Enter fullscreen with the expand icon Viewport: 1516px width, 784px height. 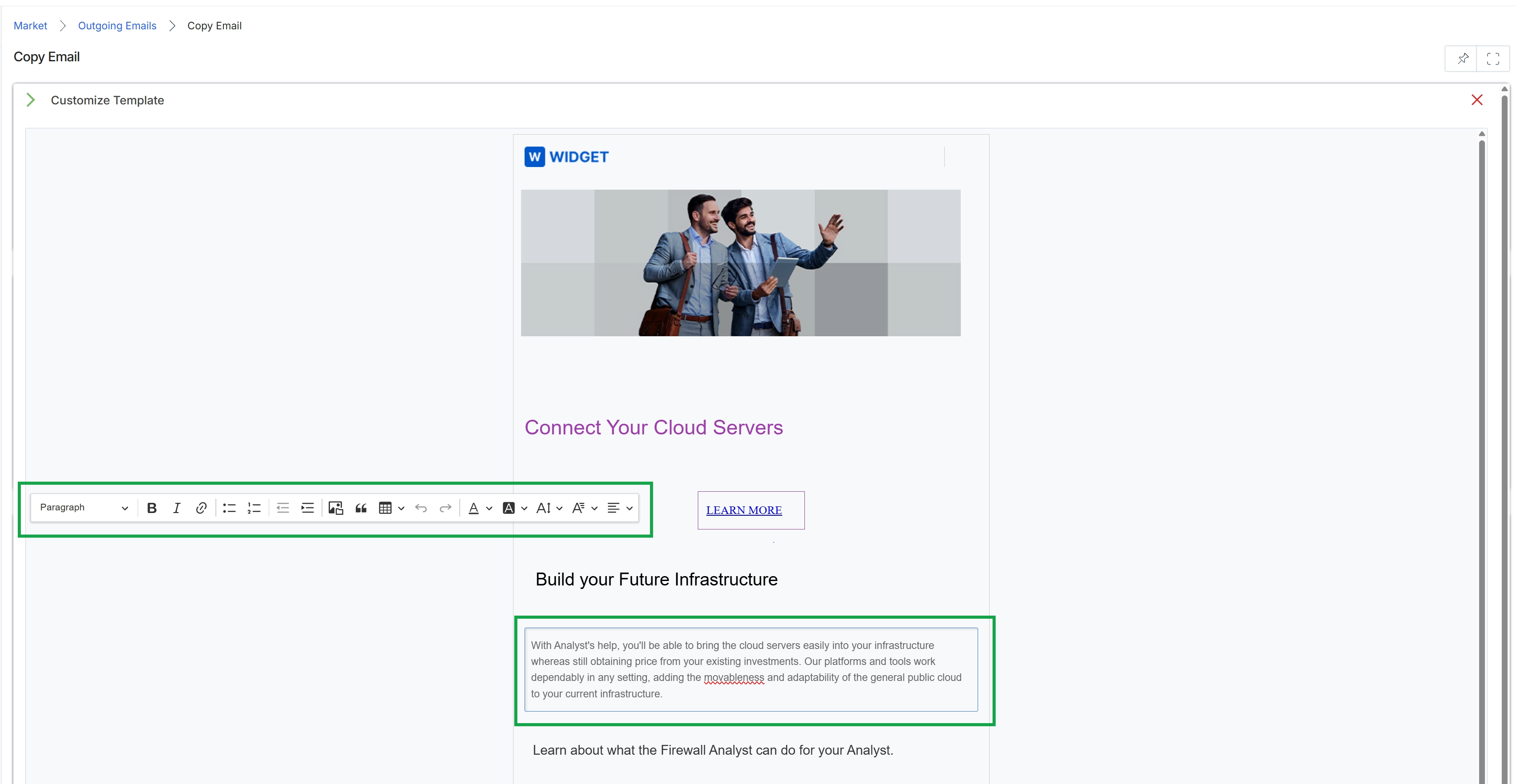[x=1493, y=58]
